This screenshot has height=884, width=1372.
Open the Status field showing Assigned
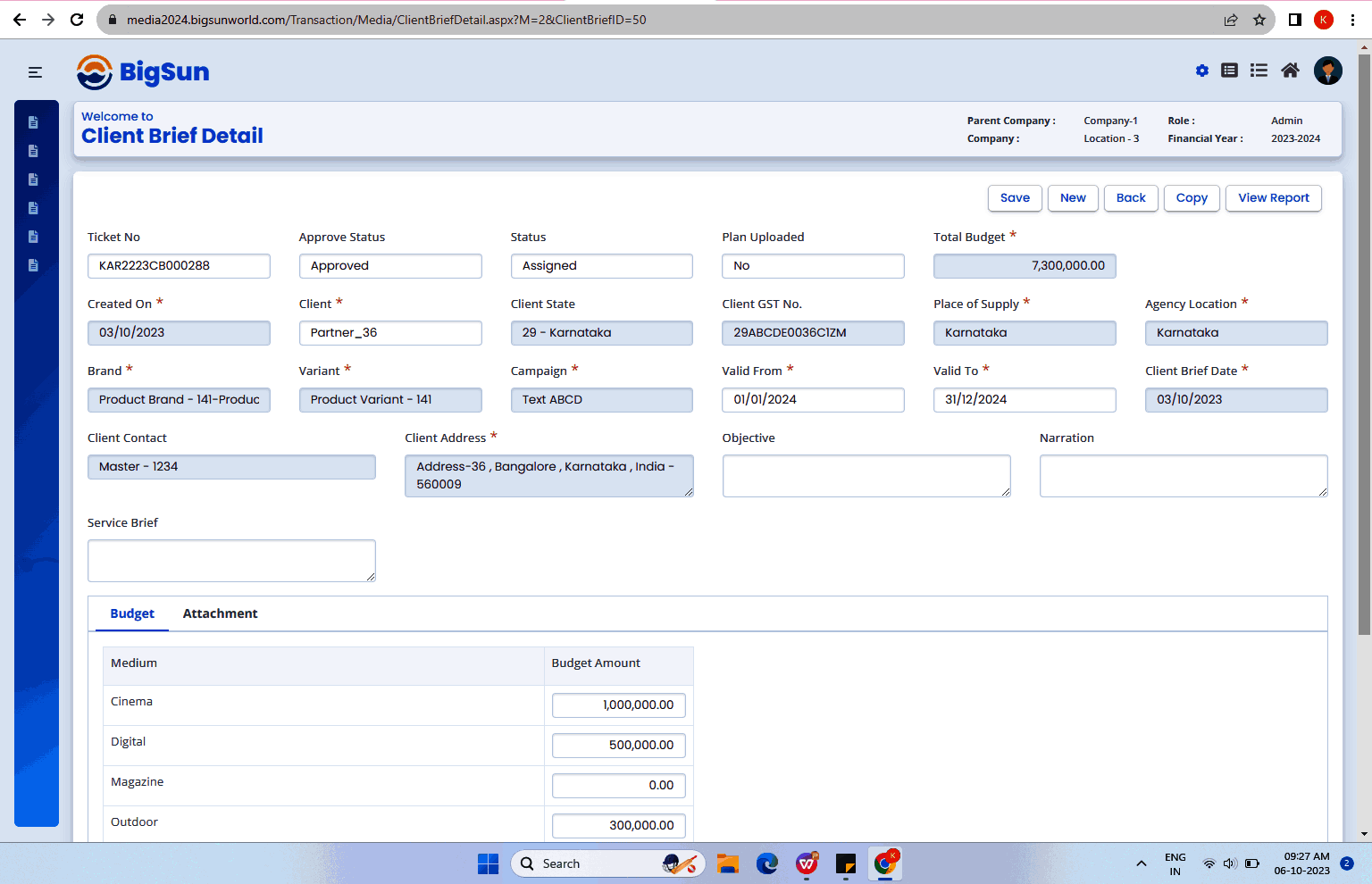click(601, 266)
